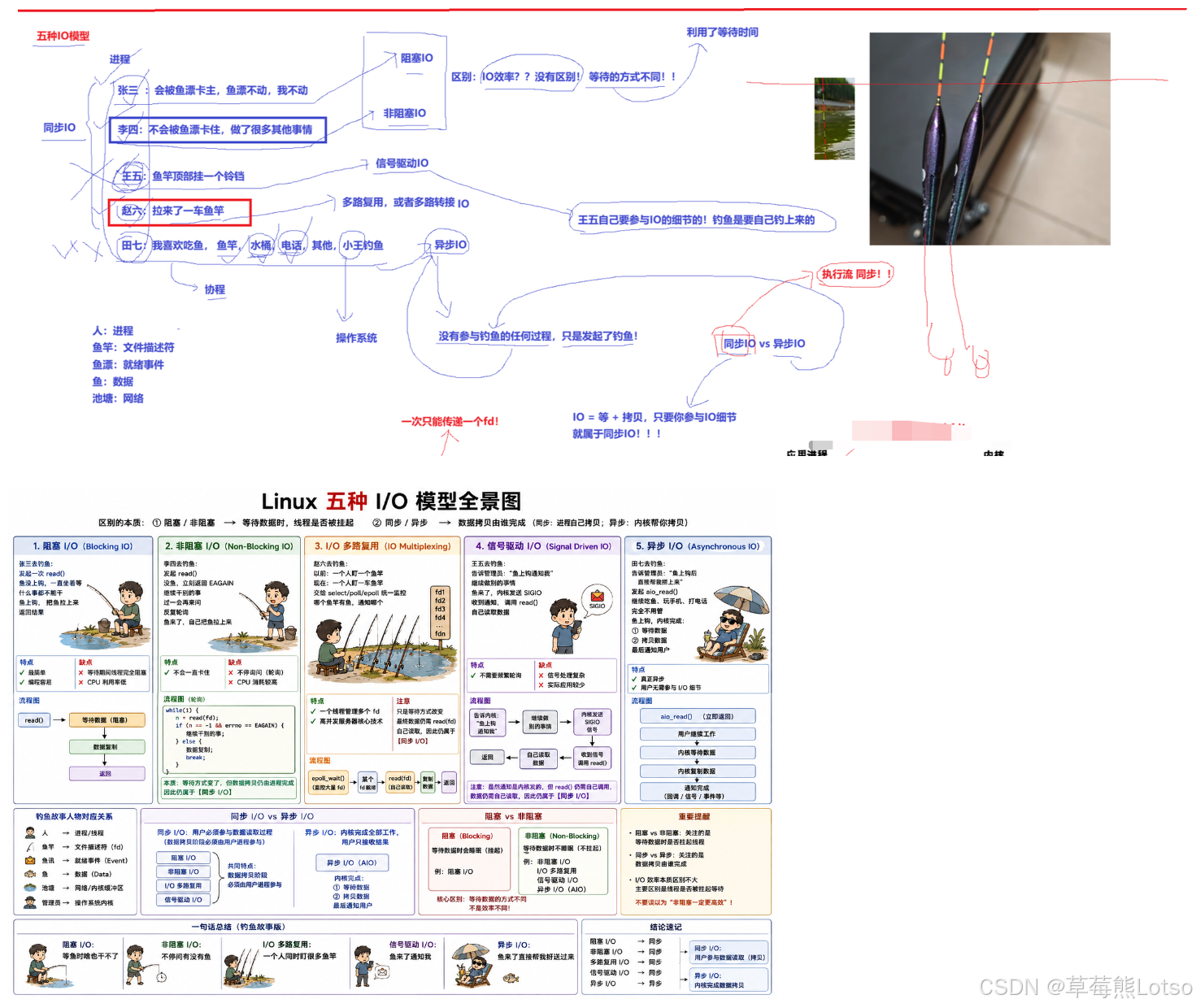This screenshot has height=1008, width=1196.
Task: Click the '五种IO模型' heading
Action: pyautogui.click(x=63, y=36)
